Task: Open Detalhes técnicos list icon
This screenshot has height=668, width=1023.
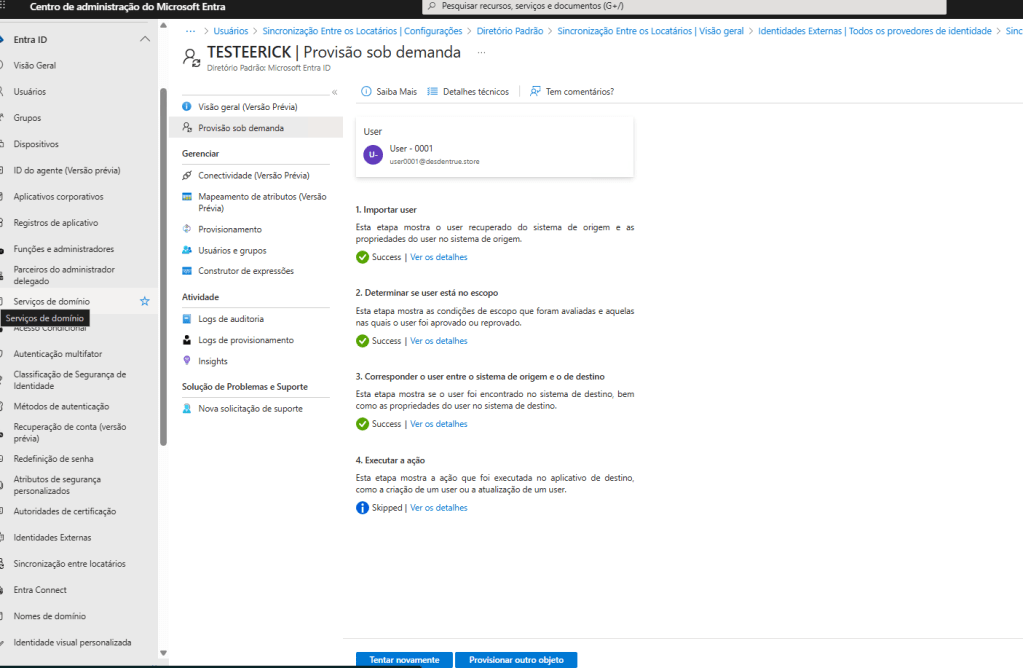Action: coord(433,91)
